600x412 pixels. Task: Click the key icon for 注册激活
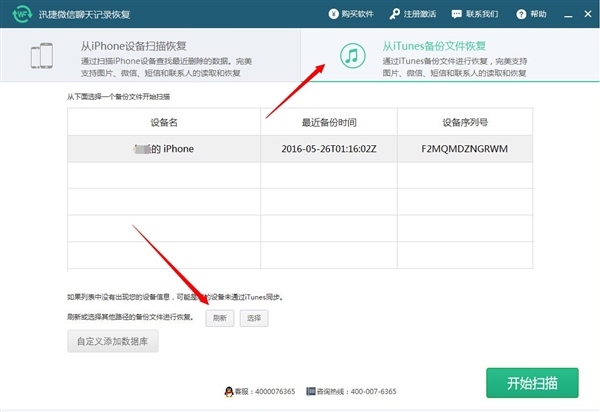tap(395, 14)
